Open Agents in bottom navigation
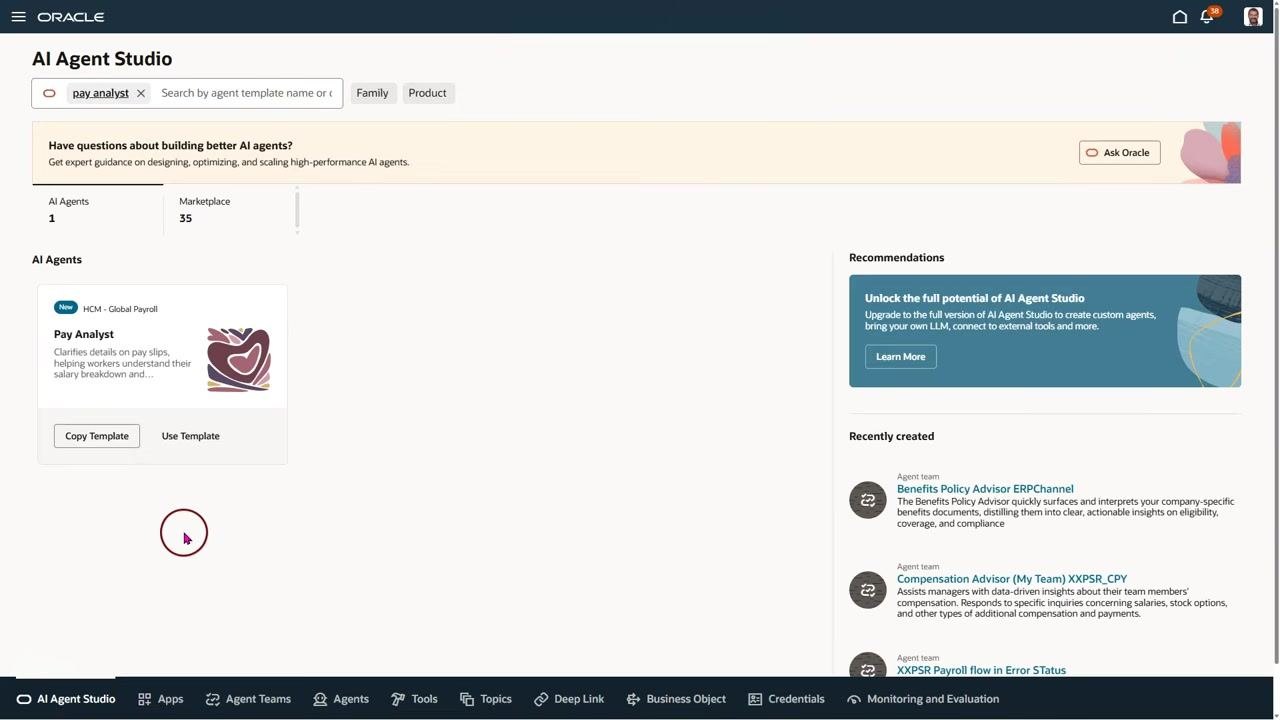This screenshot has width=1280, height=720. pyautogui.click(x=341, y=699)
